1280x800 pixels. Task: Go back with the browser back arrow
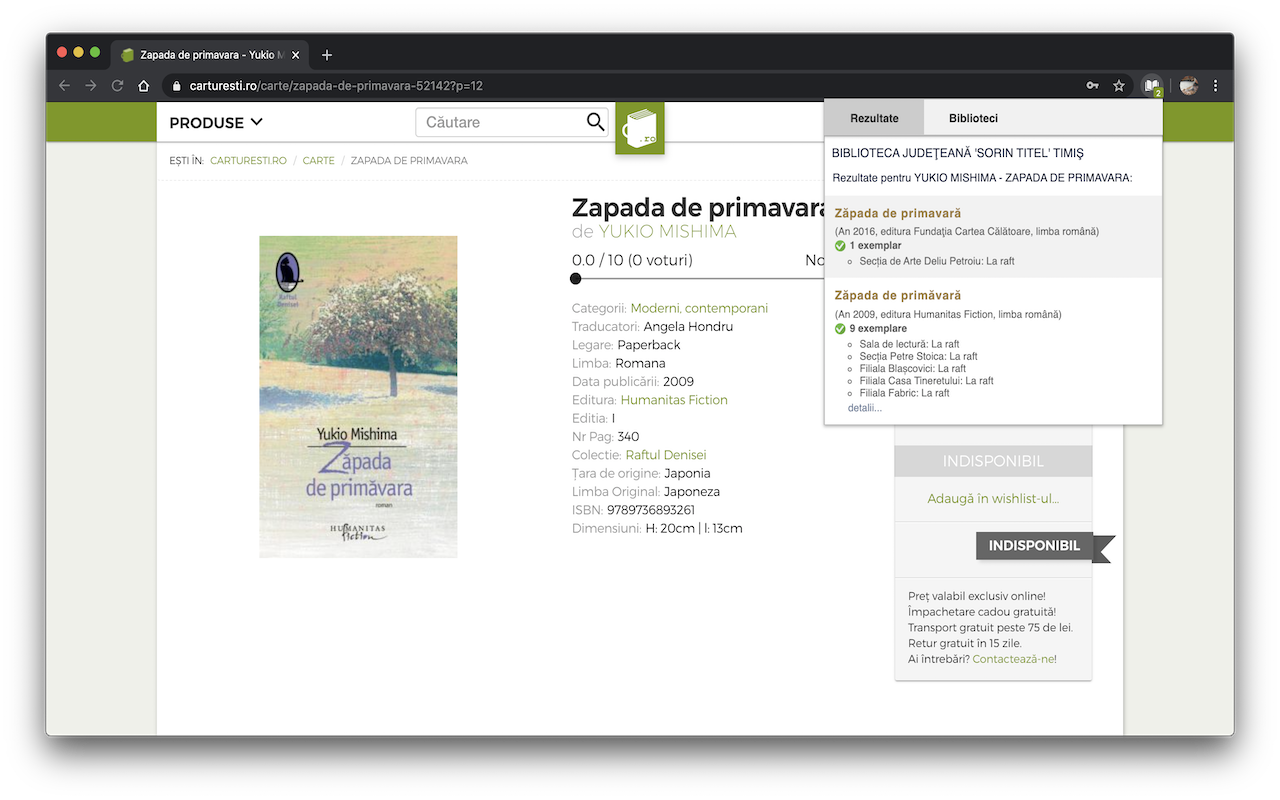click(65, 86)
